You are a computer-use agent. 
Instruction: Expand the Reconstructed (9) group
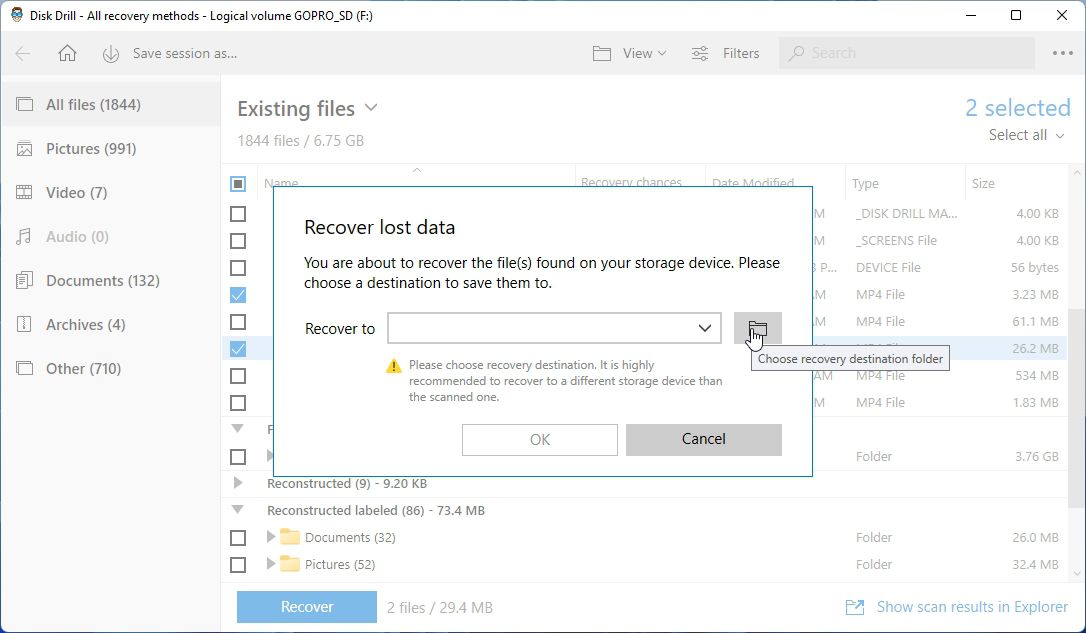pos(238,483)
